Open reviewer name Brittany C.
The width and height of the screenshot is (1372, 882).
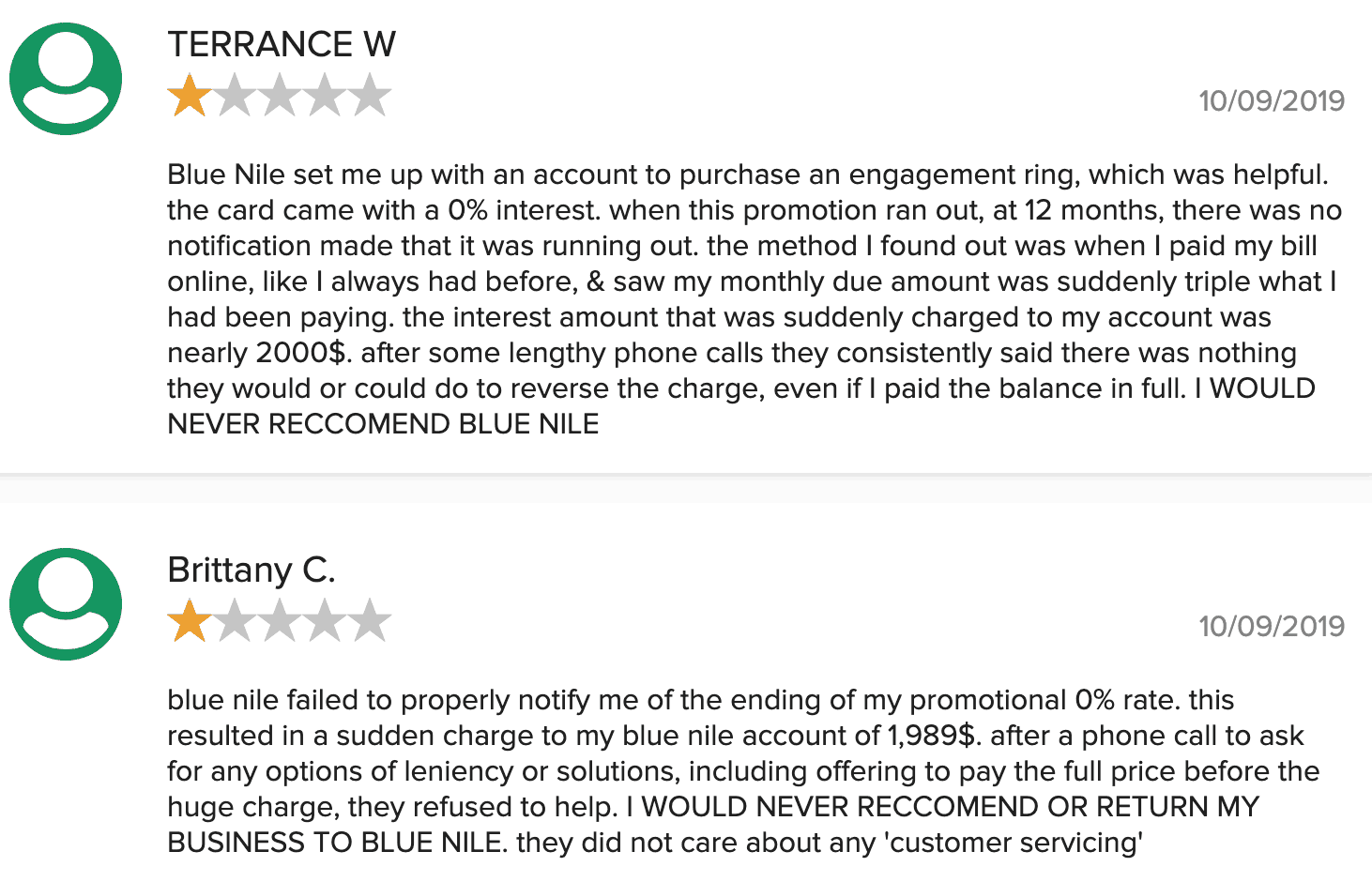click(x=251, y=570)
